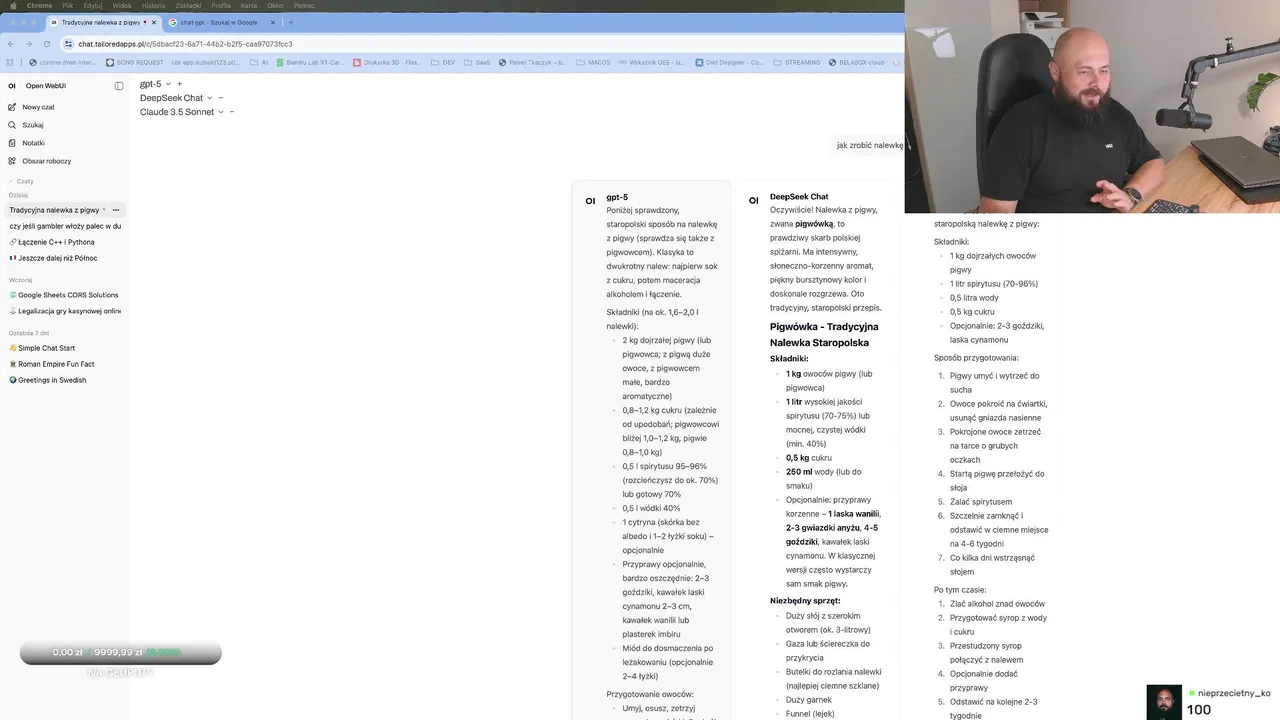Click the heading 'Pigwówka - Tradycyjna Nalewka Staropolska'
This screenshot has width=1280, height=720.
pos(824,334)
